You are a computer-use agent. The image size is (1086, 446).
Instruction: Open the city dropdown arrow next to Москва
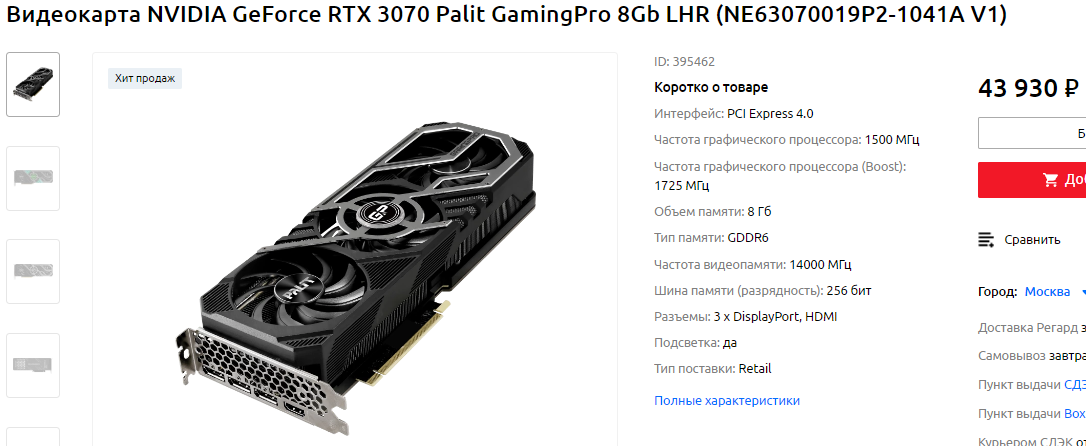click(x=1083, y=292)
